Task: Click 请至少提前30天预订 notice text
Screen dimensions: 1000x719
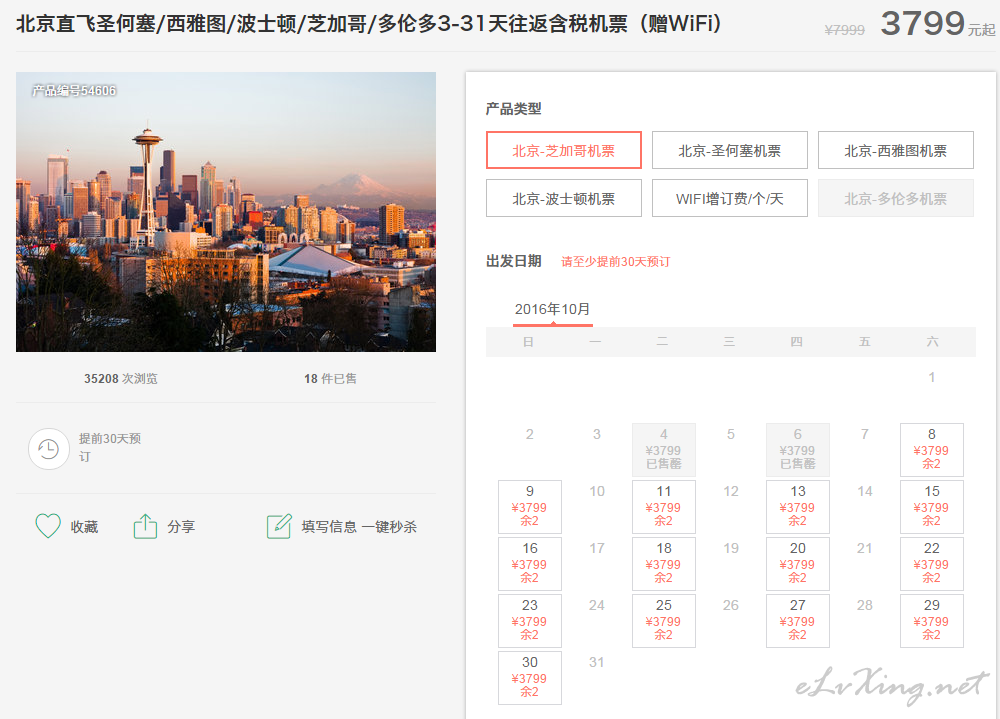Action: point(615,262)
